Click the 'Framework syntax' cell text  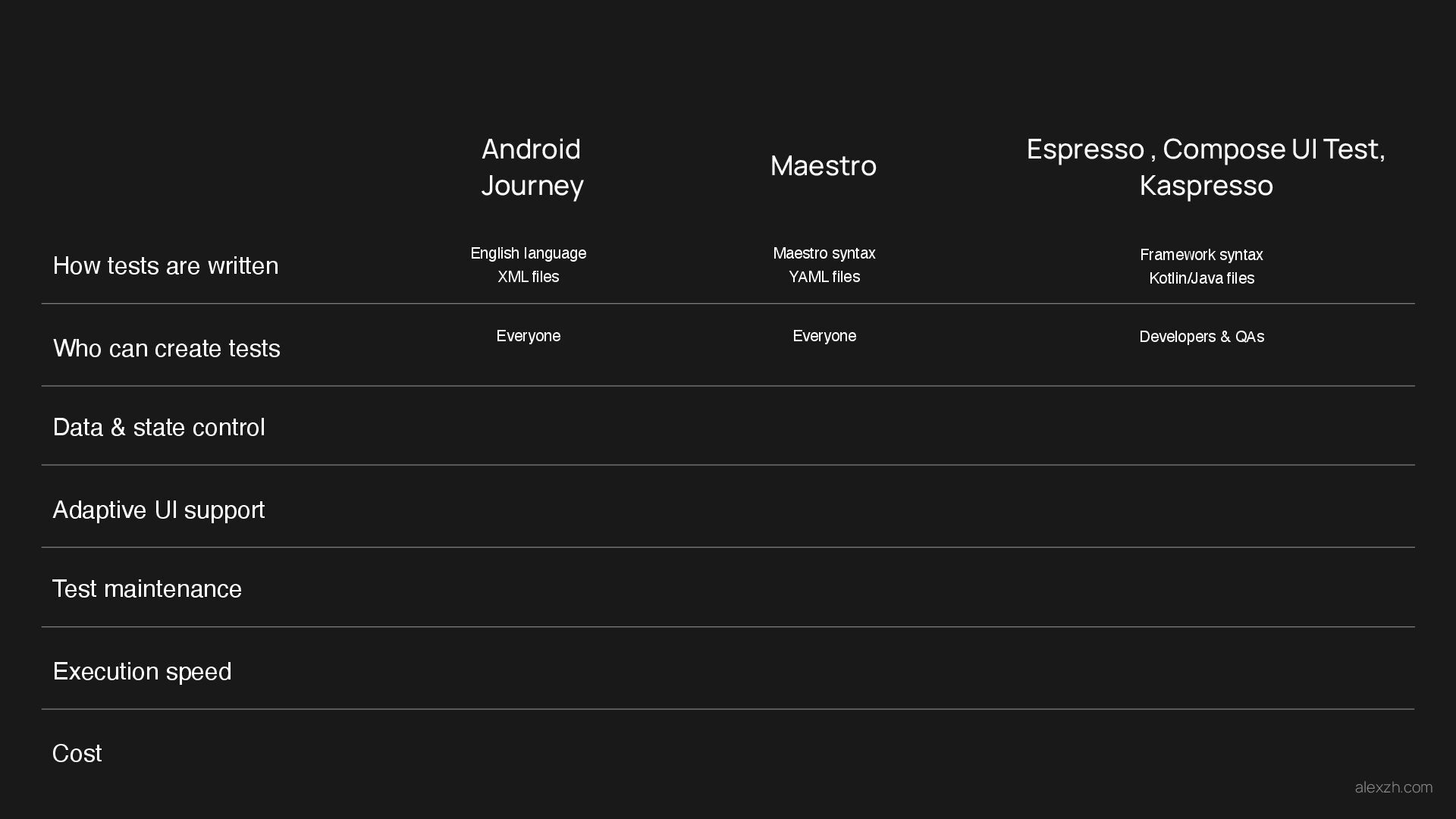[1201, 255]
